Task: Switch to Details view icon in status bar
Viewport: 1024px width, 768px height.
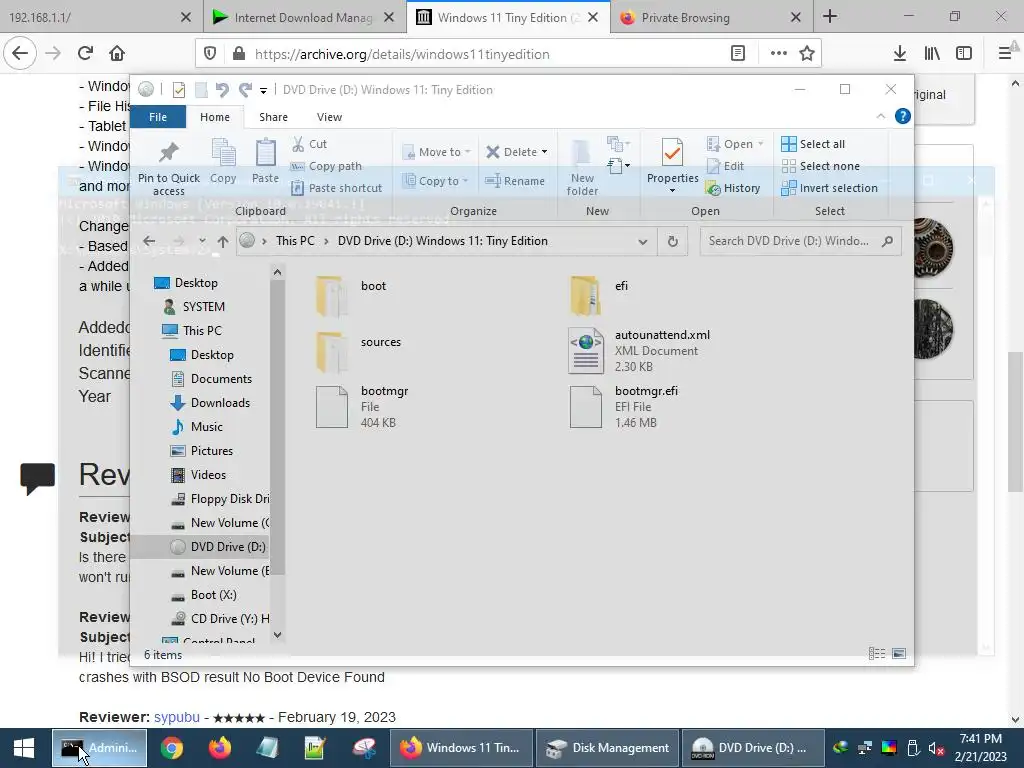Action: [877, 654]
